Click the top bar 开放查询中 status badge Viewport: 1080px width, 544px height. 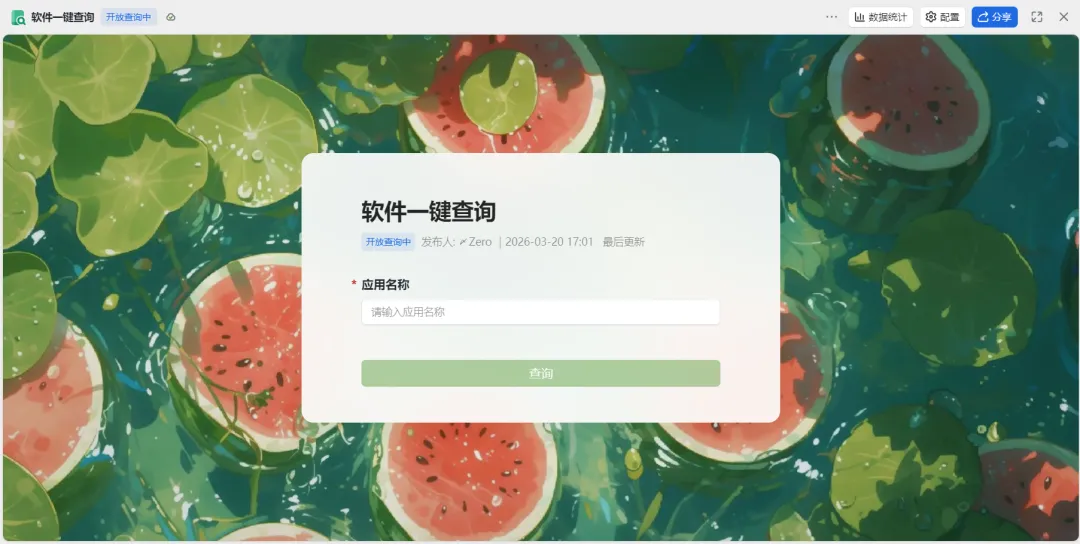[x=129, y=17]
